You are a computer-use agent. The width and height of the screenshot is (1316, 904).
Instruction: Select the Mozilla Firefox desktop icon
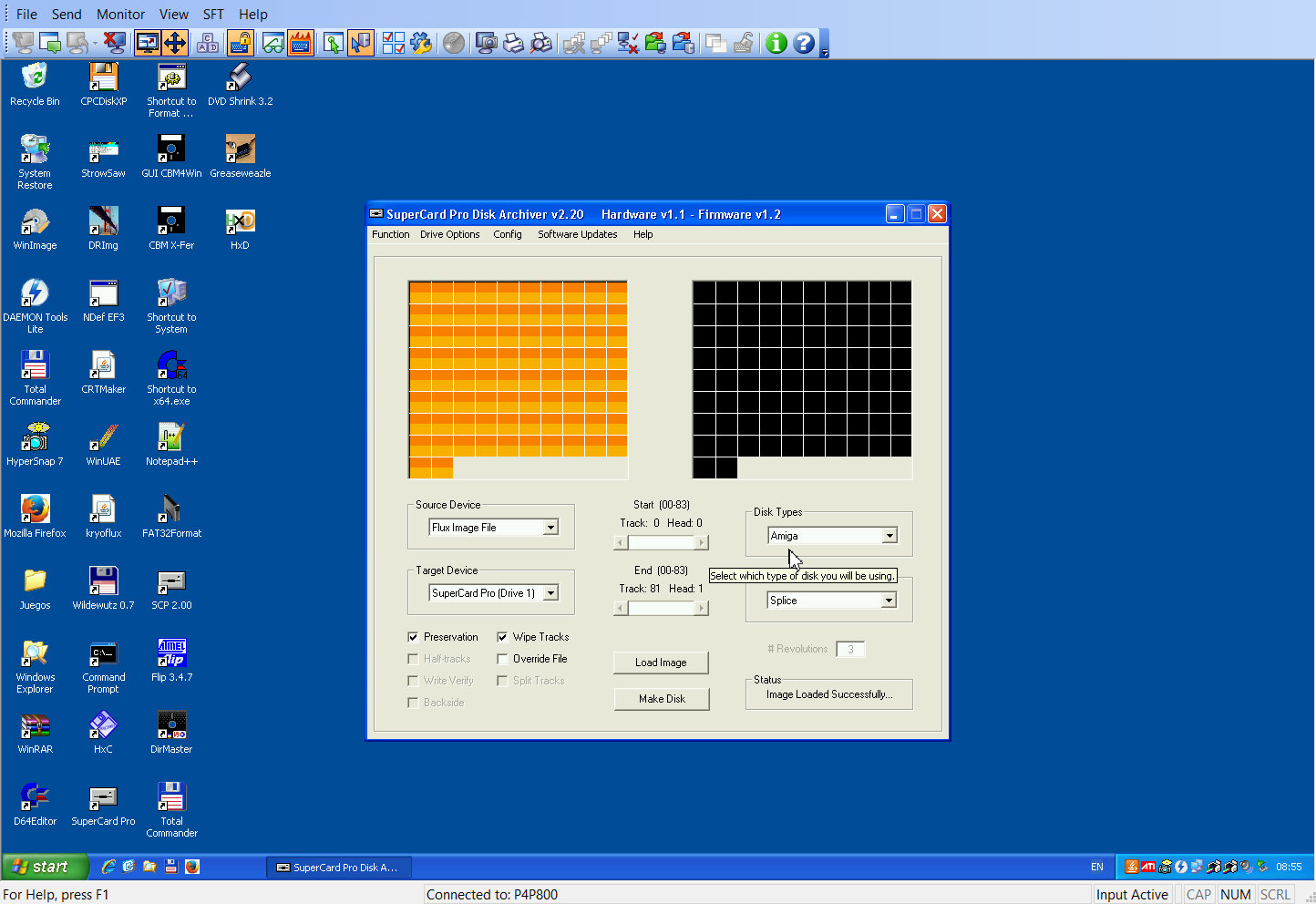point(35,516)
